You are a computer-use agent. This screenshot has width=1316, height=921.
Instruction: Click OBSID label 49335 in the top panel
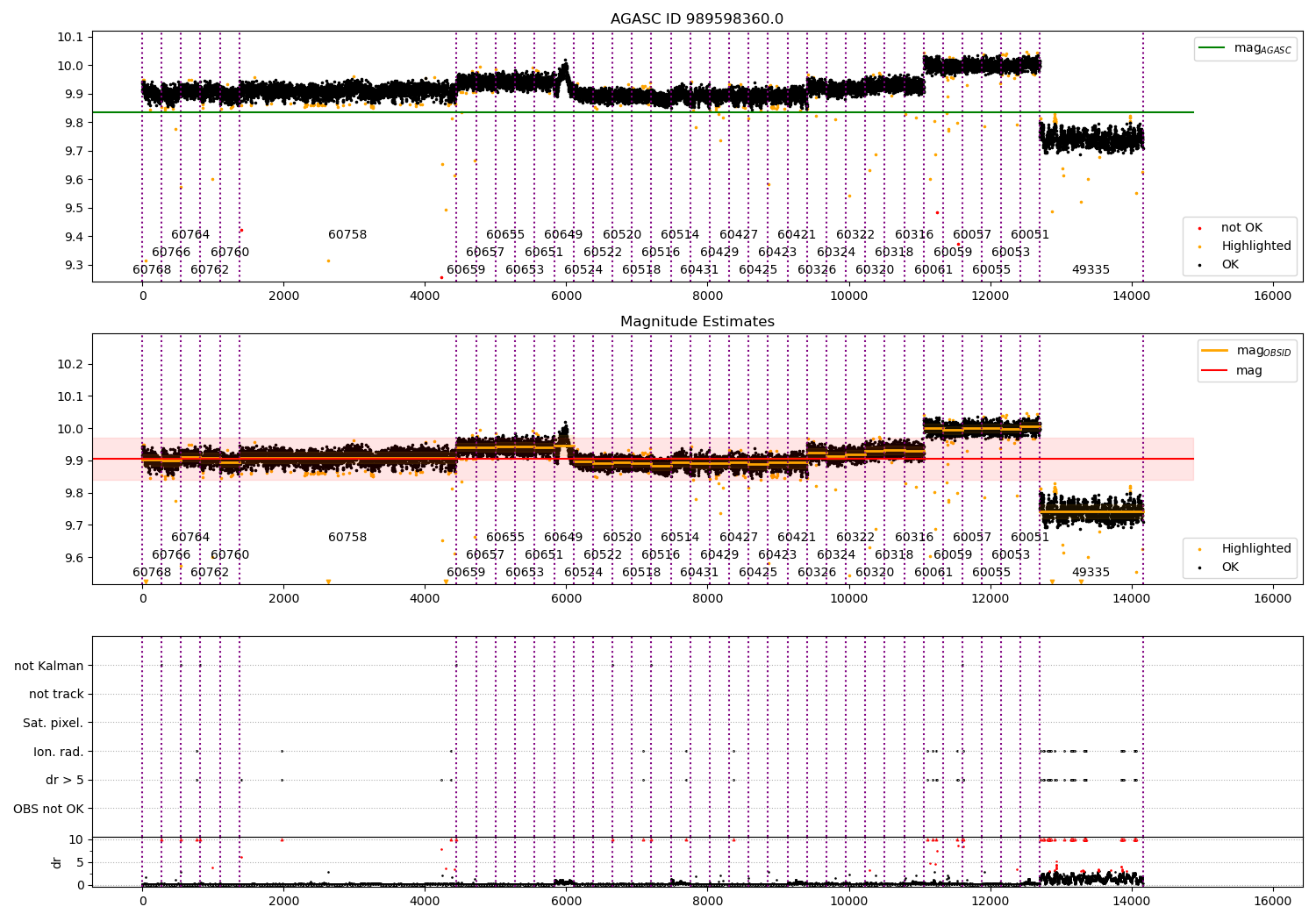[1091, 270]
